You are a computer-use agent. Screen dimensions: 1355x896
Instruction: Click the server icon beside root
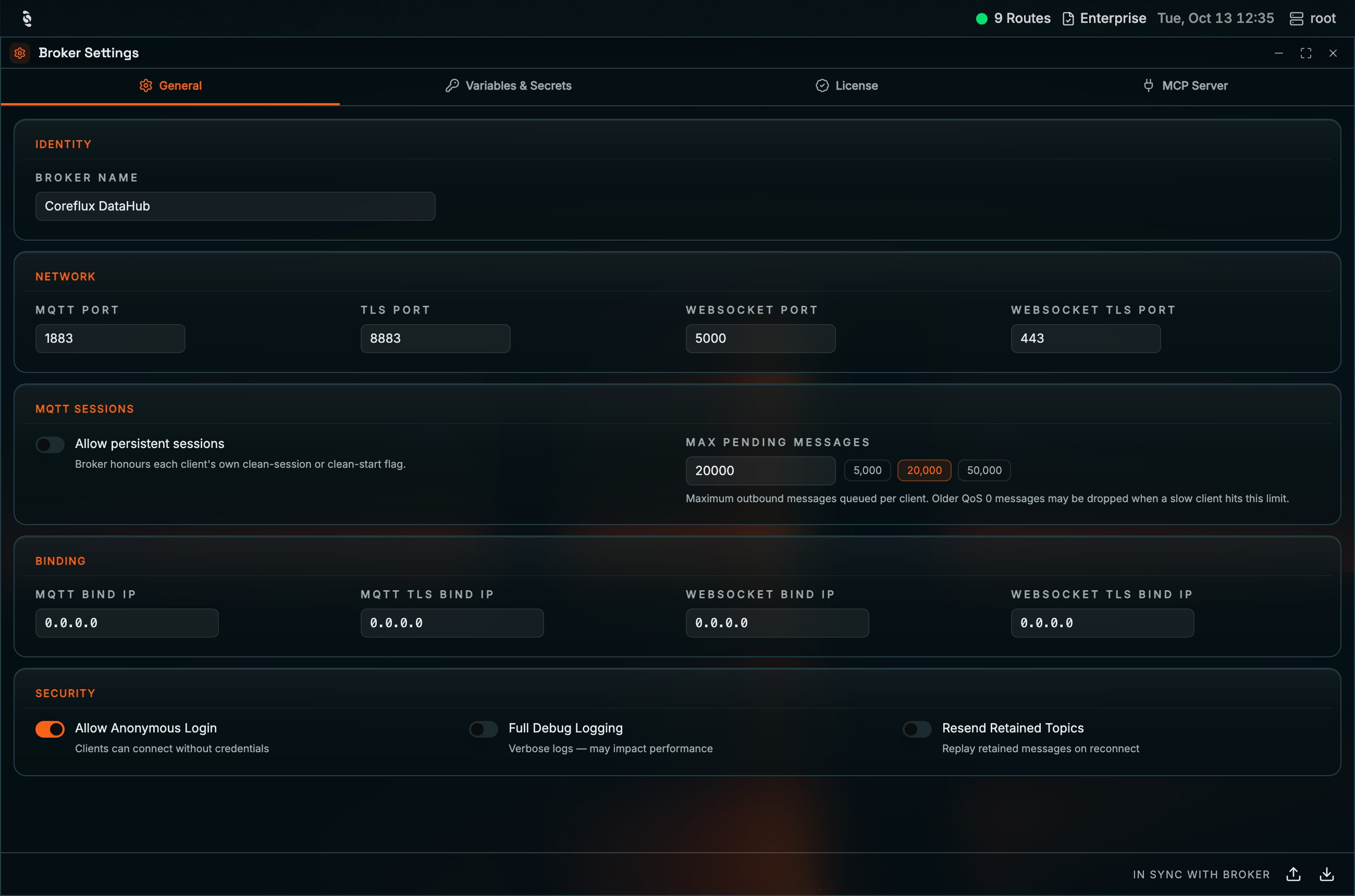point(1296,19)
